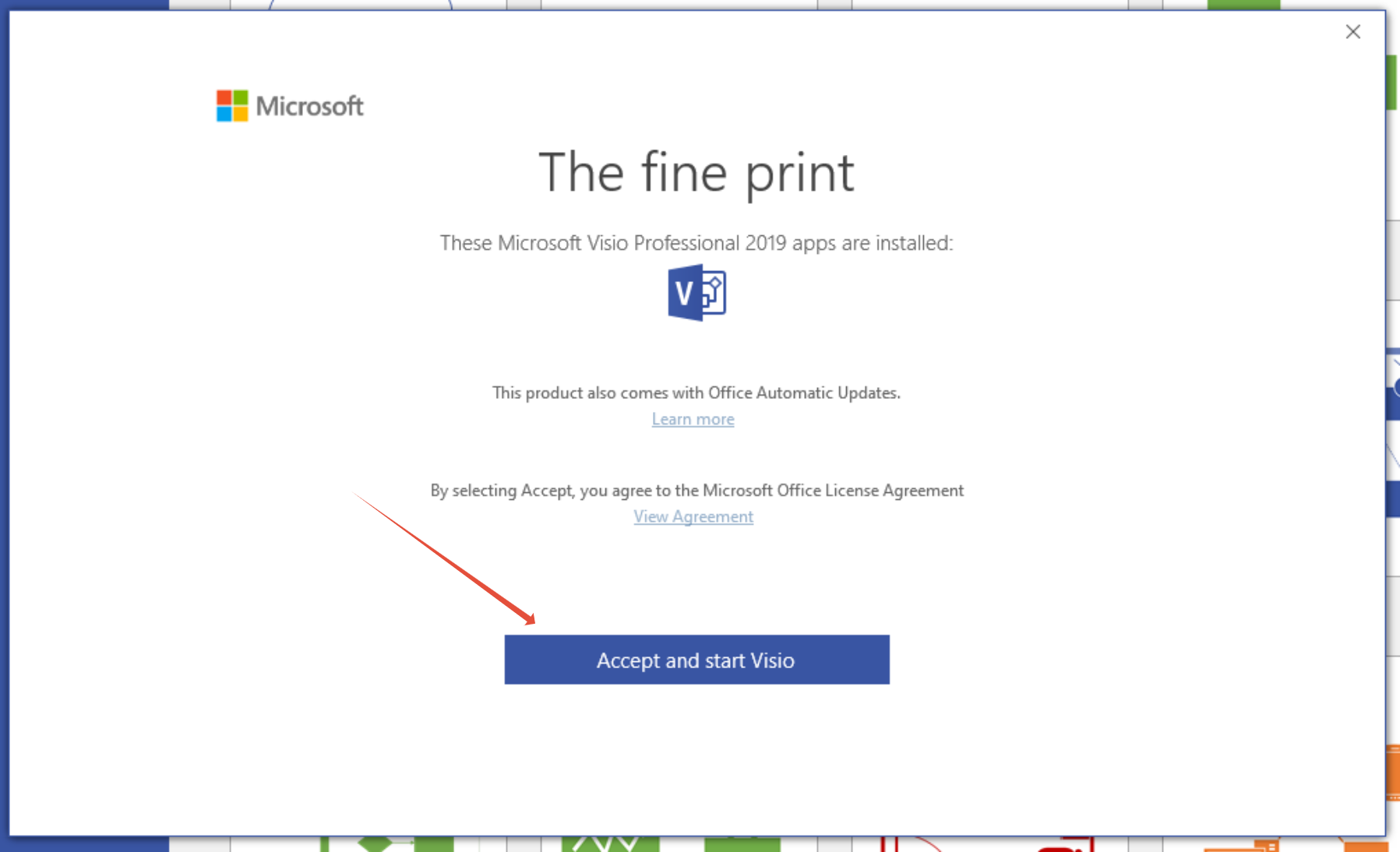This screenshot has height=852, width=1400.
Task: Click the Visio app icon
Action: coord(697,293)
